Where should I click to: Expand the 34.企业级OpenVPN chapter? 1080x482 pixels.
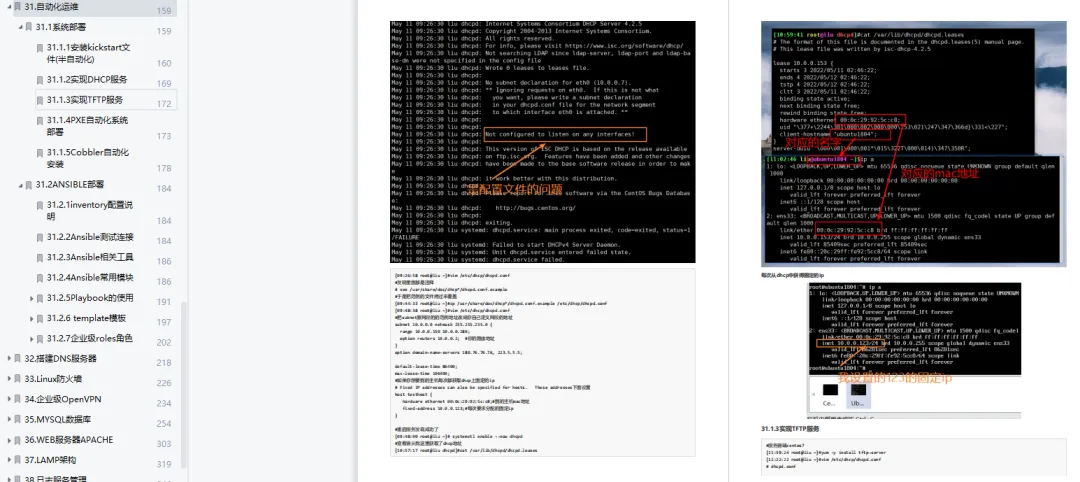coord(8,399)
